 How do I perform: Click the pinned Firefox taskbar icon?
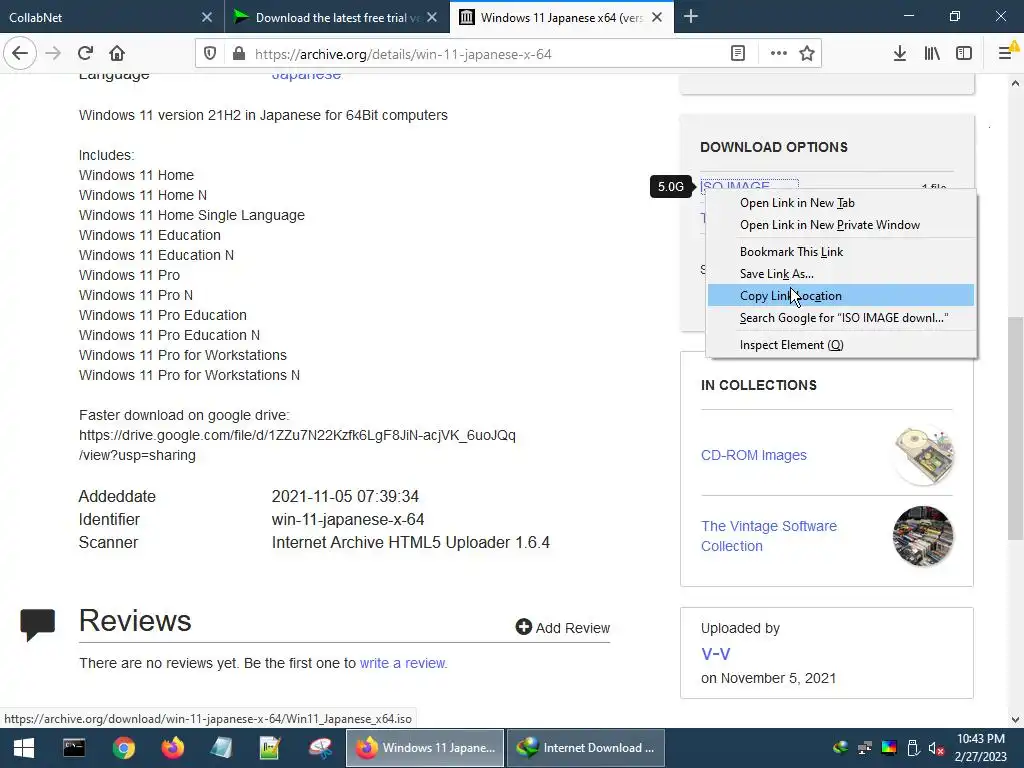click(172, 748)
